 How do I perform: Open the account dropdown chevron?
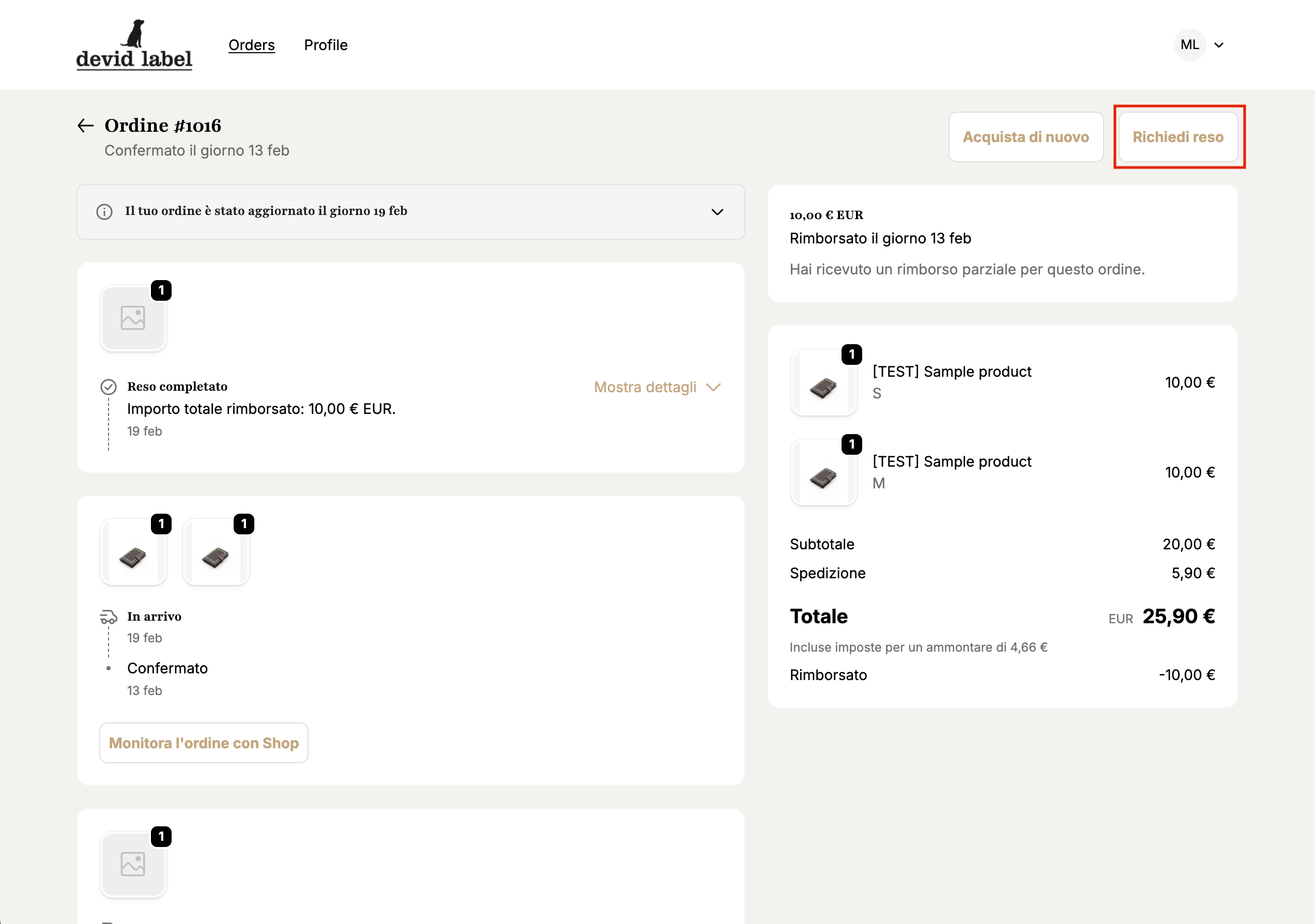tap(1219, 45)
